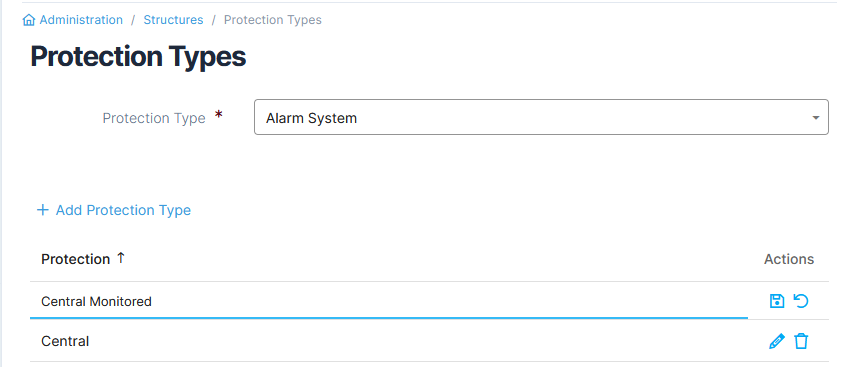Click the Add Protection Type link

tap(114, 210)
